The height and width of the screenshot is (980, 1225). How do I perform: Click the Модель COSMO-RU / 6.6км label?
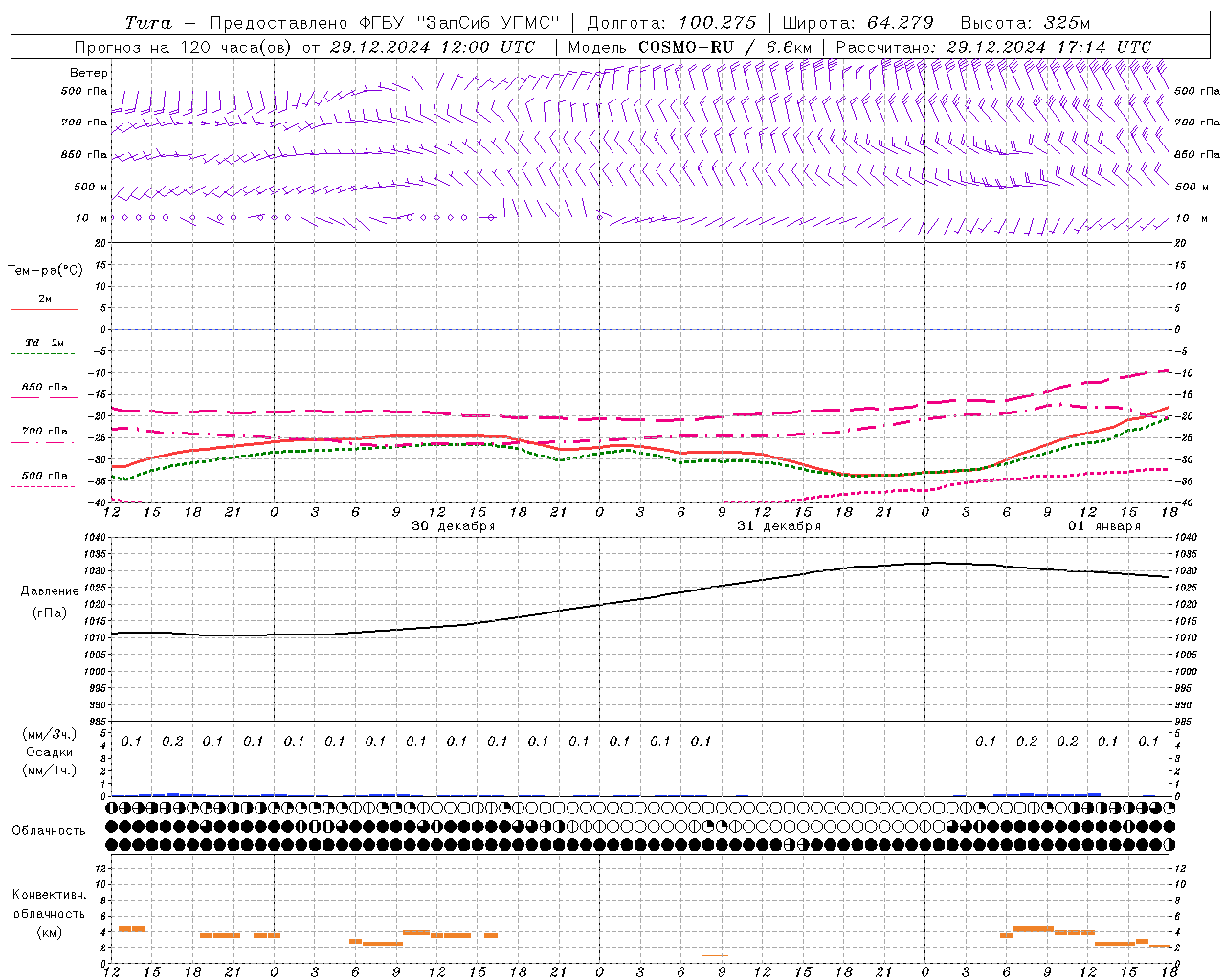(x=690, y=47)
